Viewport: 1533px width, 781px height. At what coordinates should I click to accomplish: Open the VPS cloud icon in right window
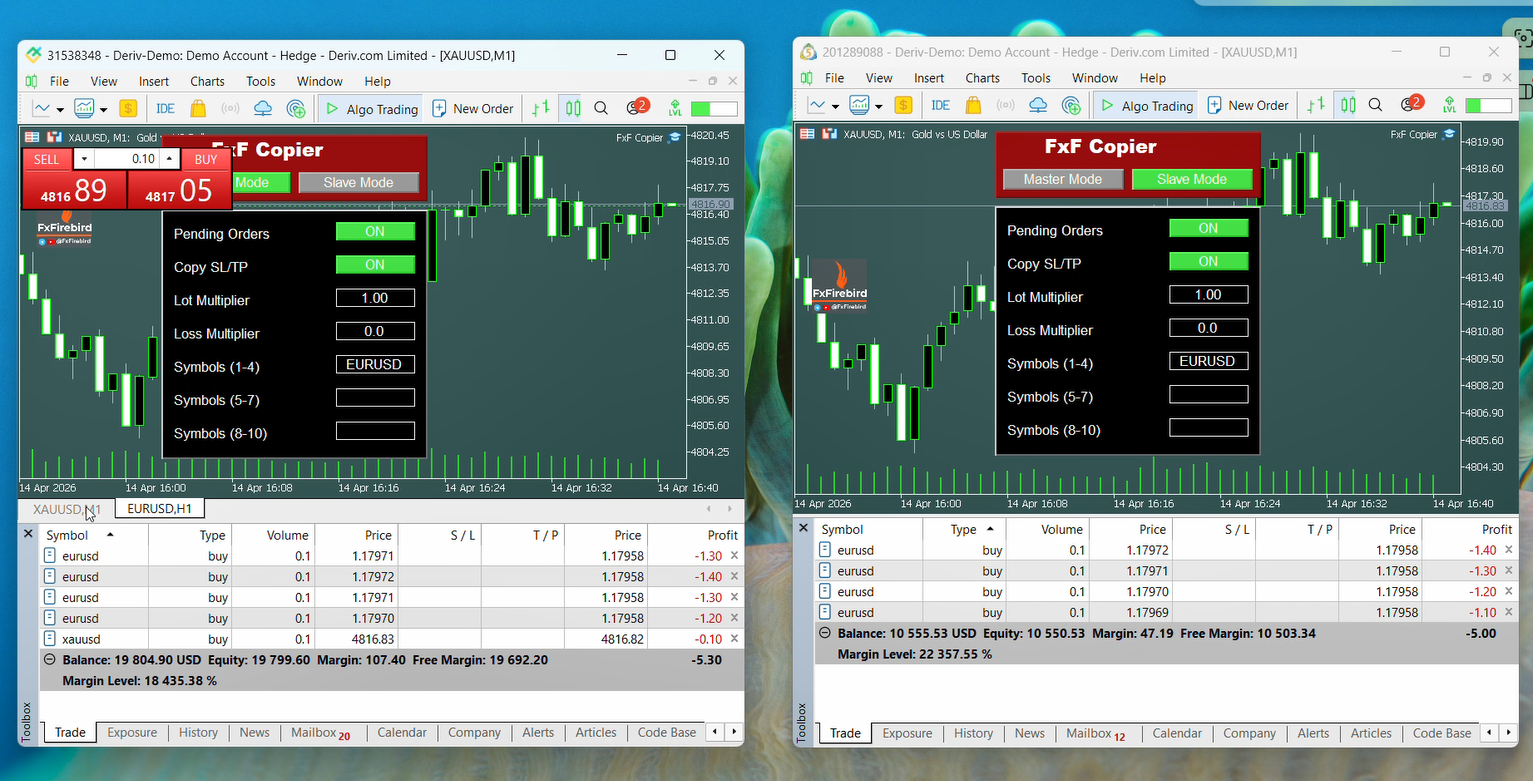[1038, 105]
